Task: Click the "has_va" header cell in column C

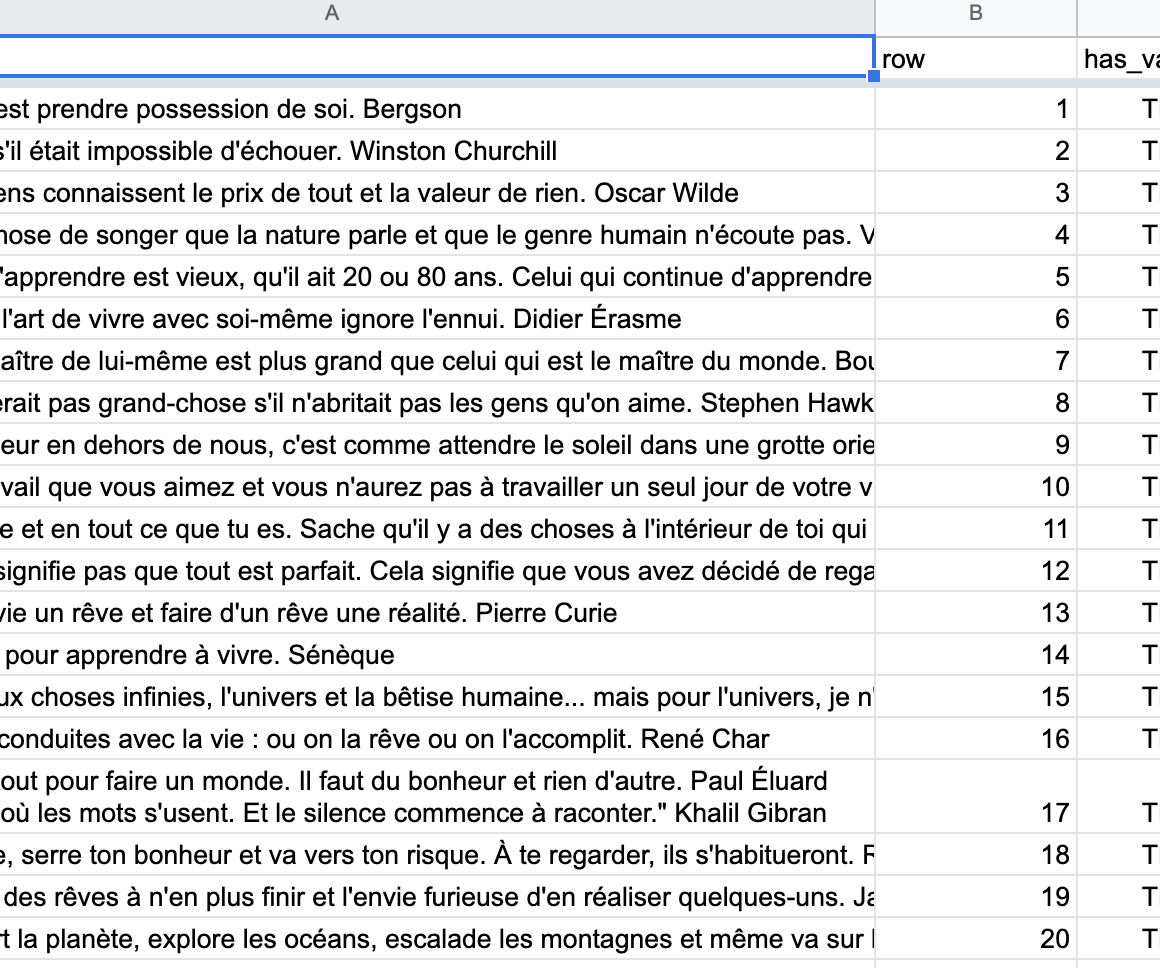Action: point(1120,60)
